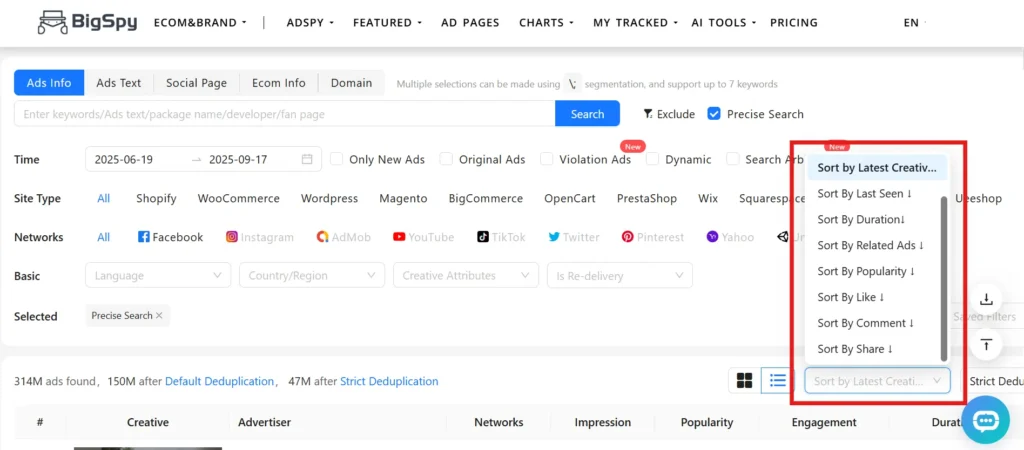Filter by TikTok network
Image resolution: width=1024 pixels, height=450 pixels.
pyautogui.click(x=501, y=237)
